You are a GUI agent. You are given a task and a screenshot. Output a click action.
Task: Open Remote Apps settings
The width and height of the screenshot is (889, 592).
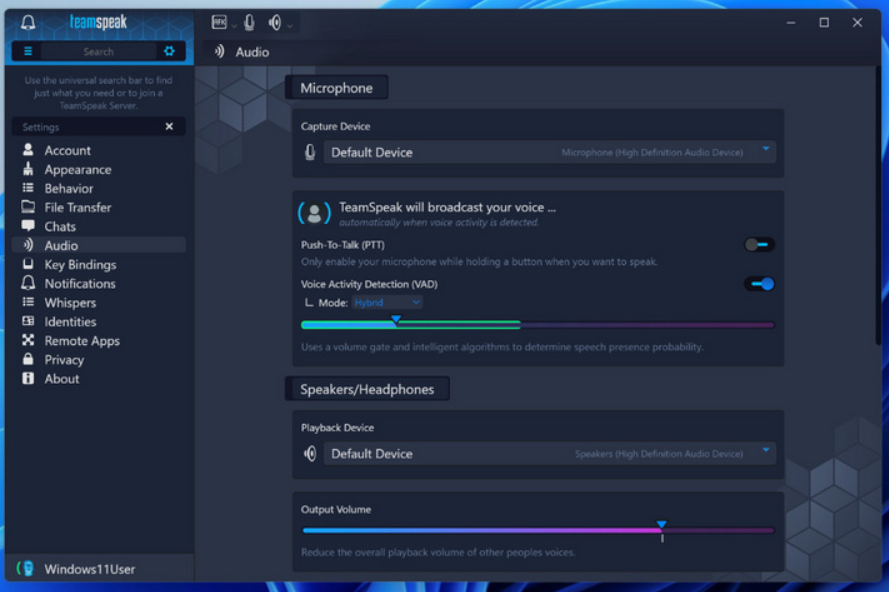point(99,340)
